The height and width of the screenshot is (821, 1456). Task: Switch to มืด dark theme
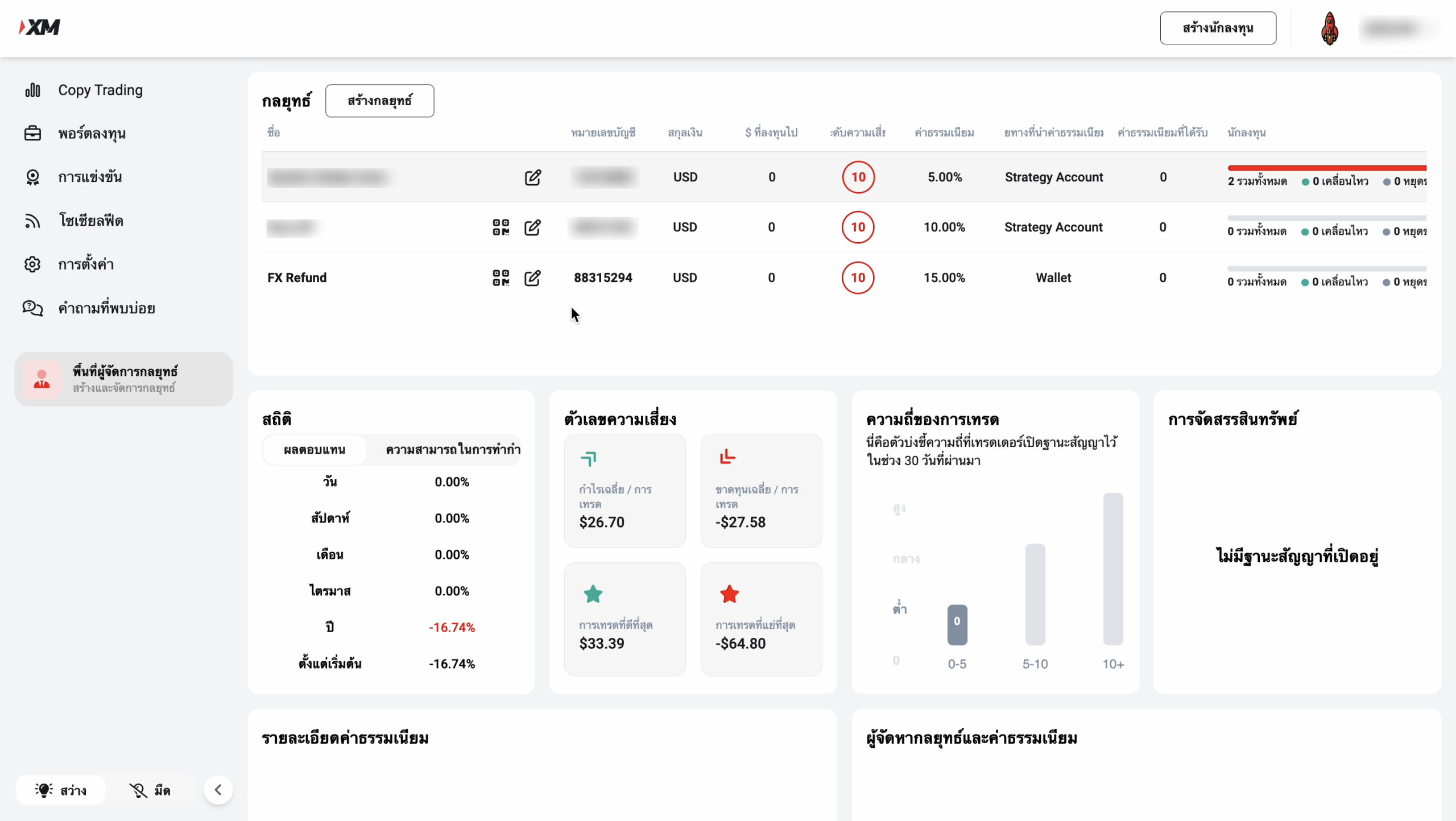click(150, 790)
